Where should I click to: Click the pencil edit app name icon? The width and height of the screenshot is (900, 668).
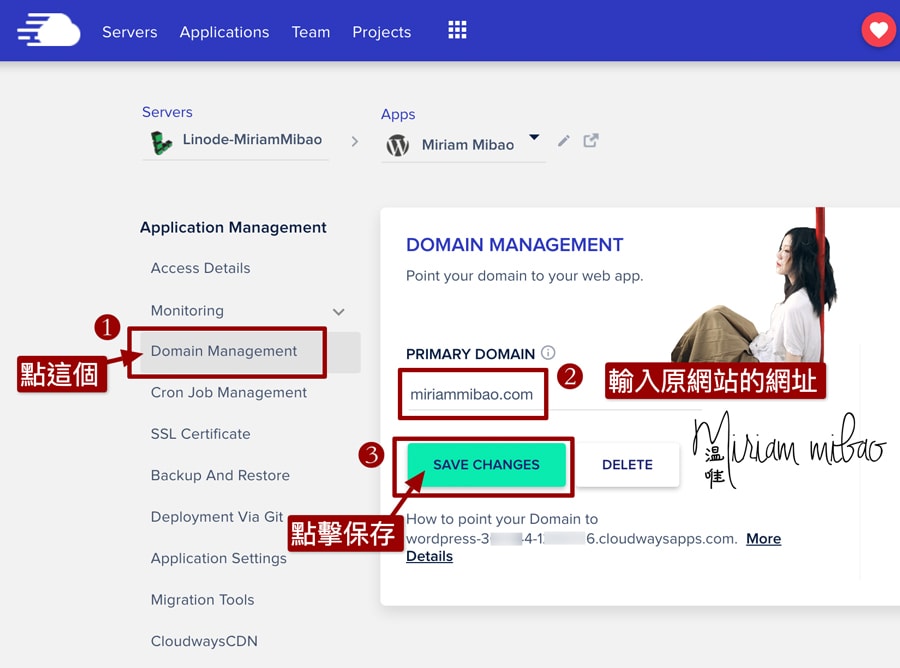pyautogui.click(x=564, y=141)
